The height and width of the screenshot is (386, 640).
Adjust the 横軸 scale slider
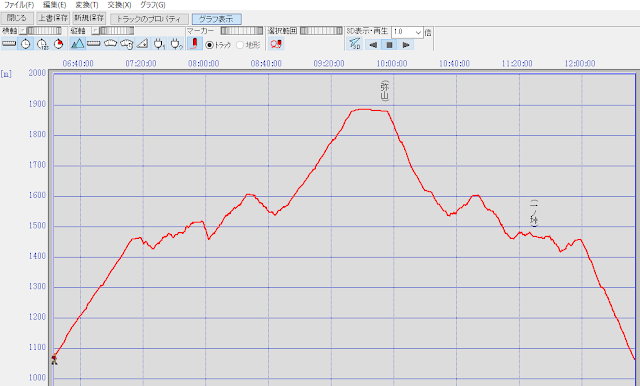coord(44,31)
